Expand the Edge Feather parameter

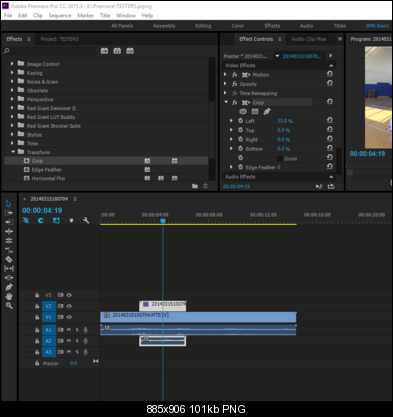(231, 167)
